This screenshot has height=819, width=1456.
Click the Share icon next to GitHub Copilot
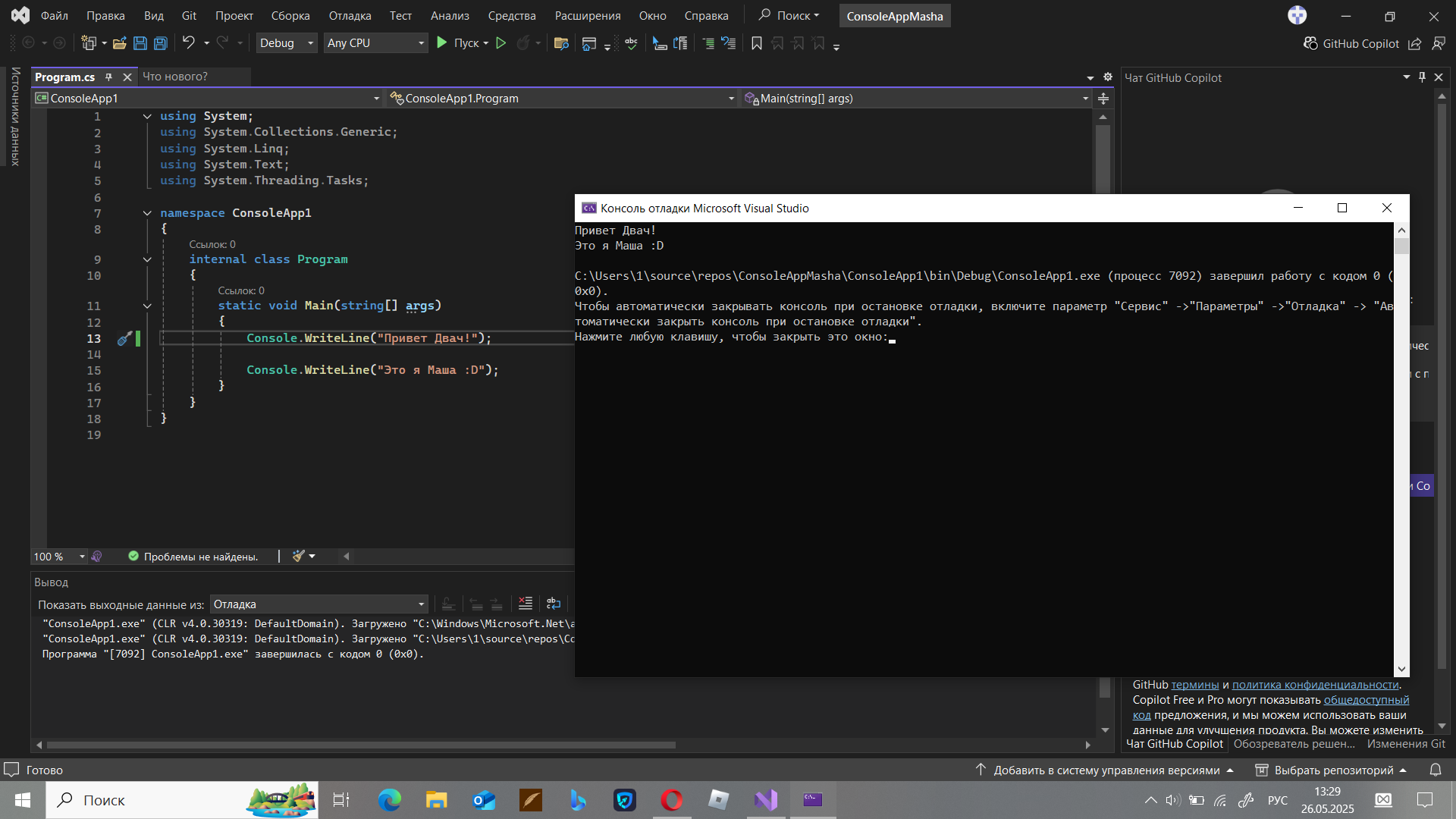pos(1415,43)
